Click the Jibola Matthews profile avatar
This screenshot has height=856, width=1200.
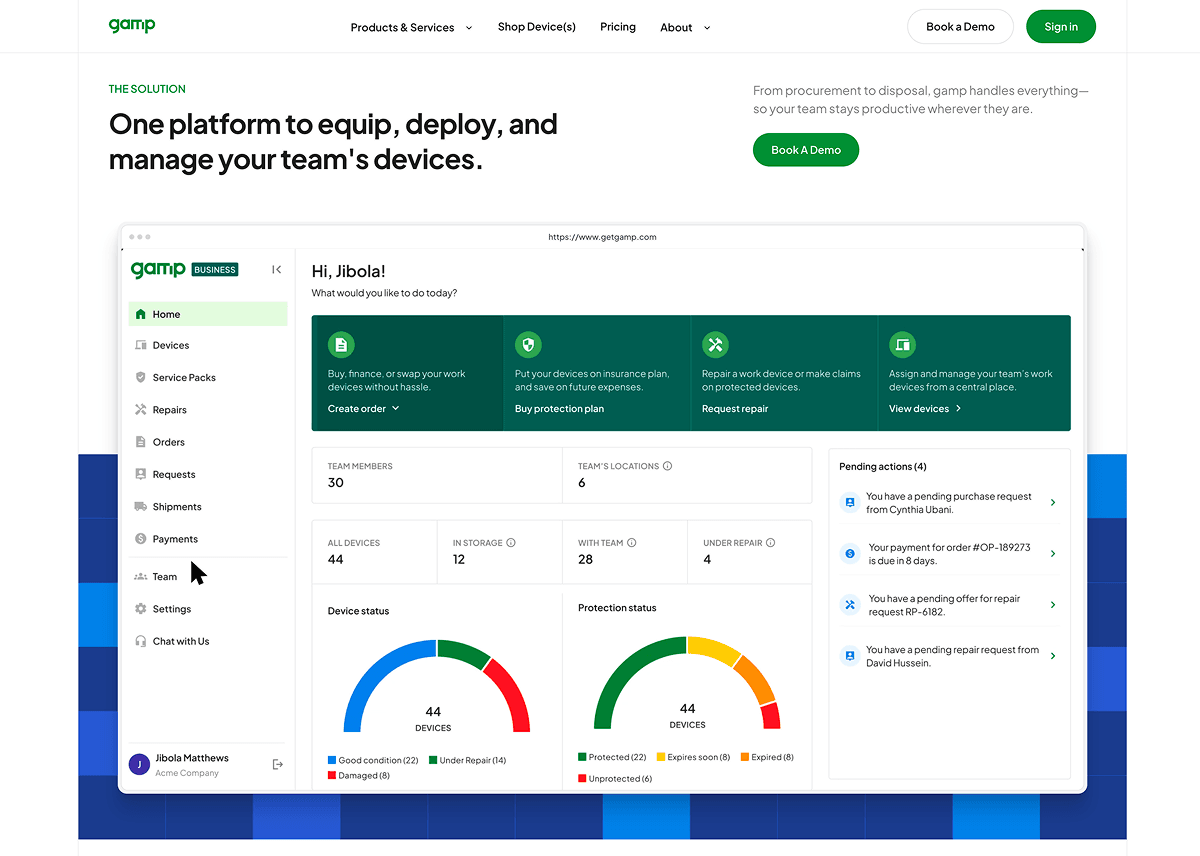[140, 765]
